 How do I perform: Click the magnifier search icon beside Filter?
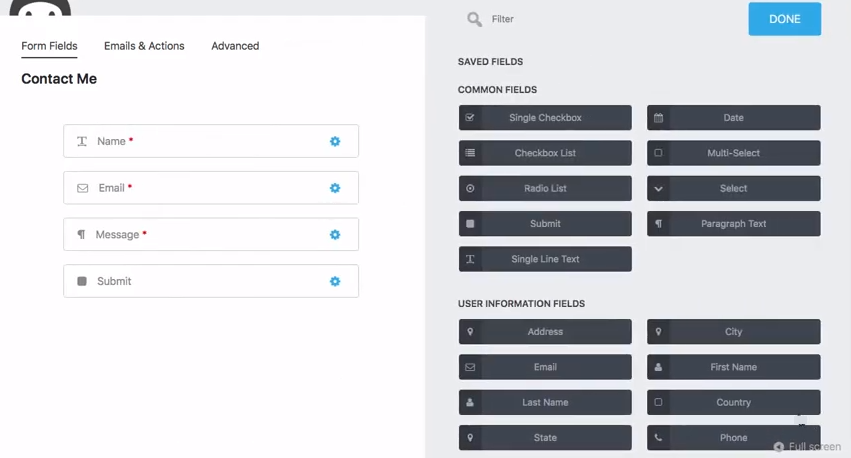pos(474,19)
